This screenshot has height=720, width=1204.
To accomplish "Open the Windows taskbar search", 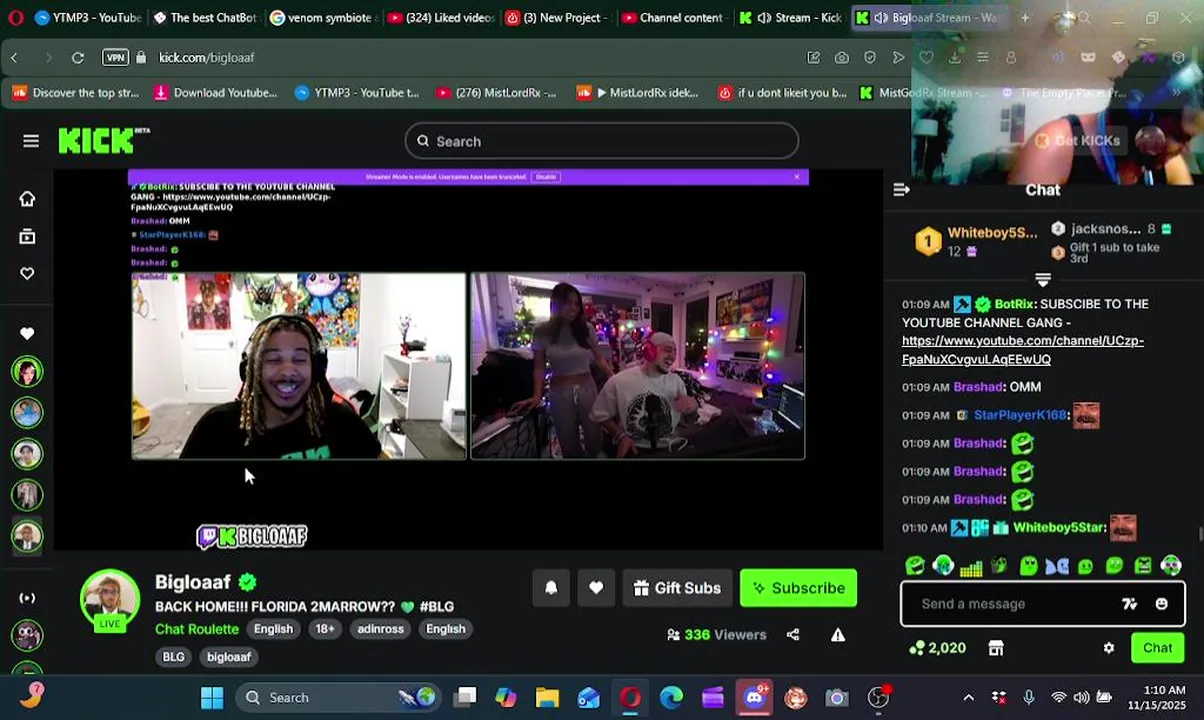I will [x=340, y=698].
